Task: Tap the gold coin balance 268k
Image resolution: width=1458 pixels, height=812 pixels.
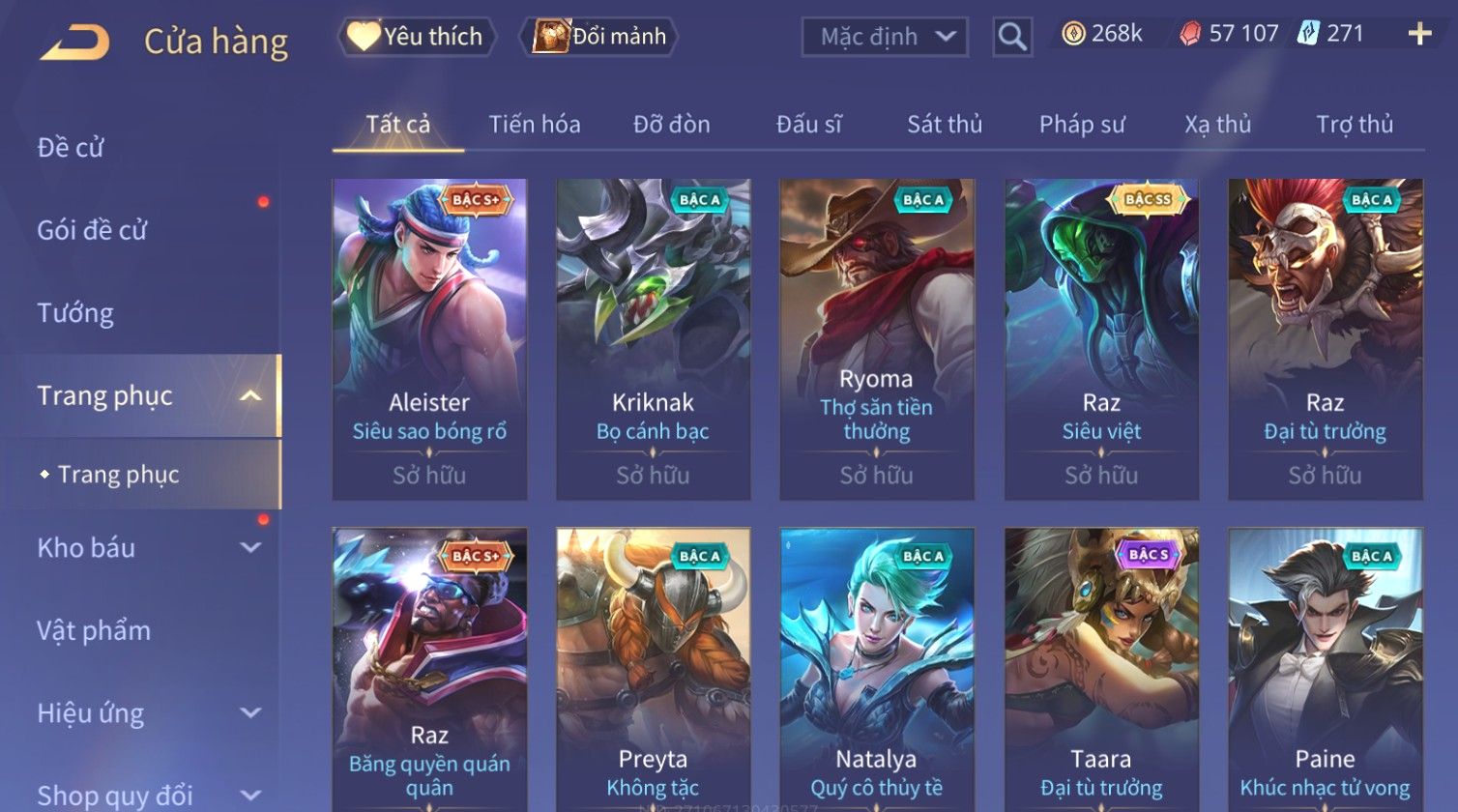Action: pos(1102,34)
